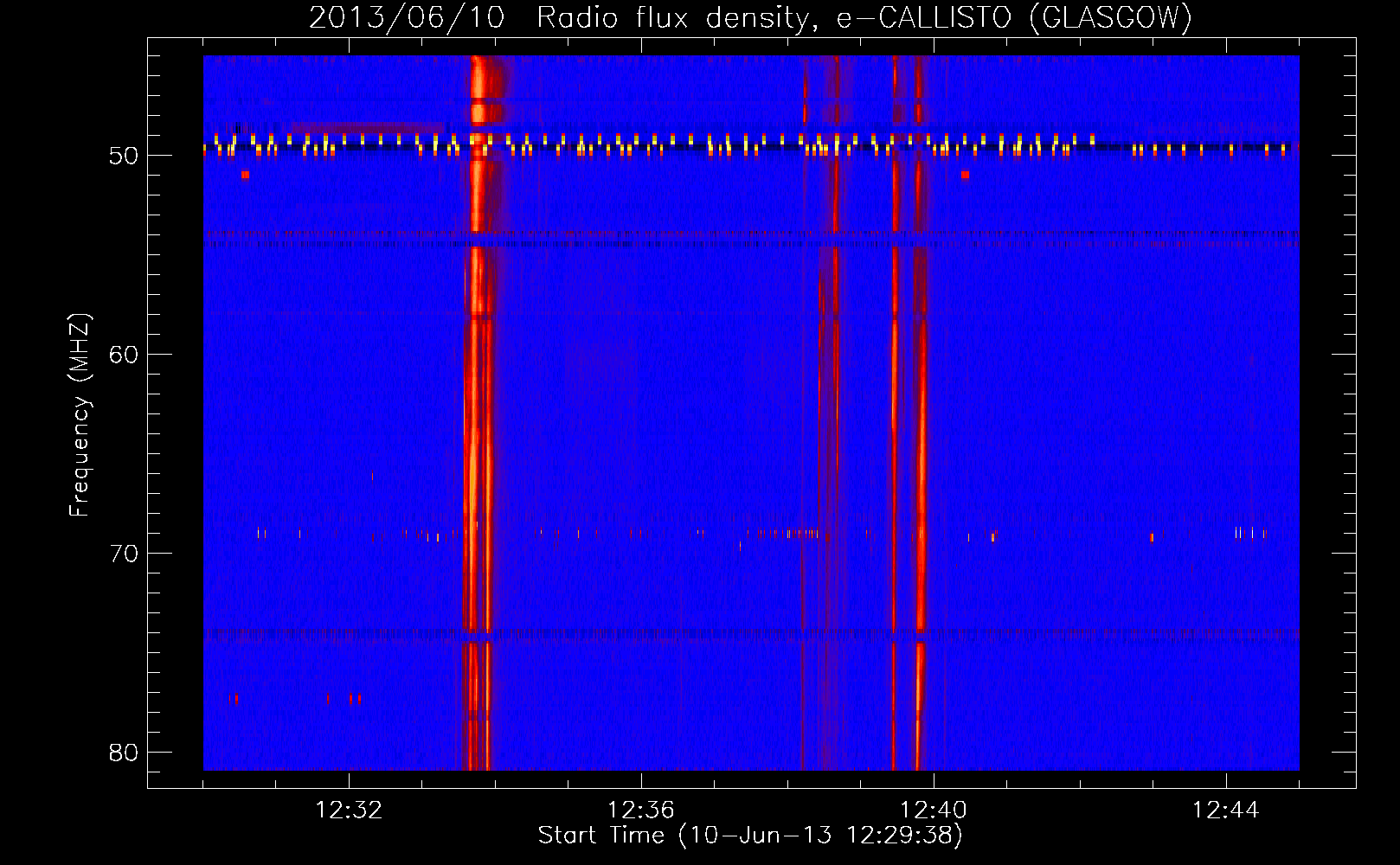Click the 12:32 time tick label
The width and height of the screenshot is (1400, 865).
click(x=349, y=811)
